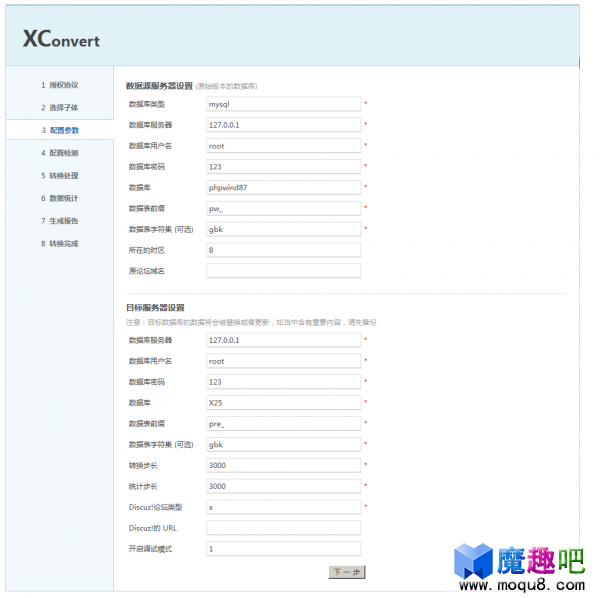Select step 4 配置检测
Image resolution: width=600 pixels, height=598 pixels.
60,153
